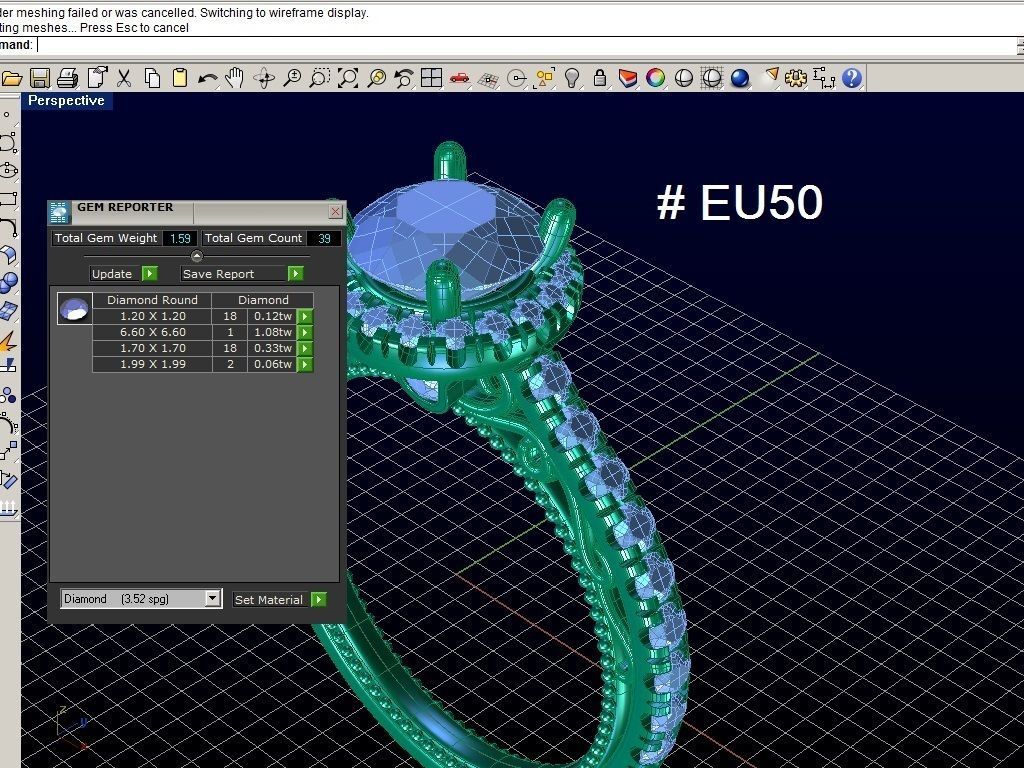Click the Copy icon in toolbar
Image resolution: width=1024 pixels, height=768 pixels.
coord(152,78)
